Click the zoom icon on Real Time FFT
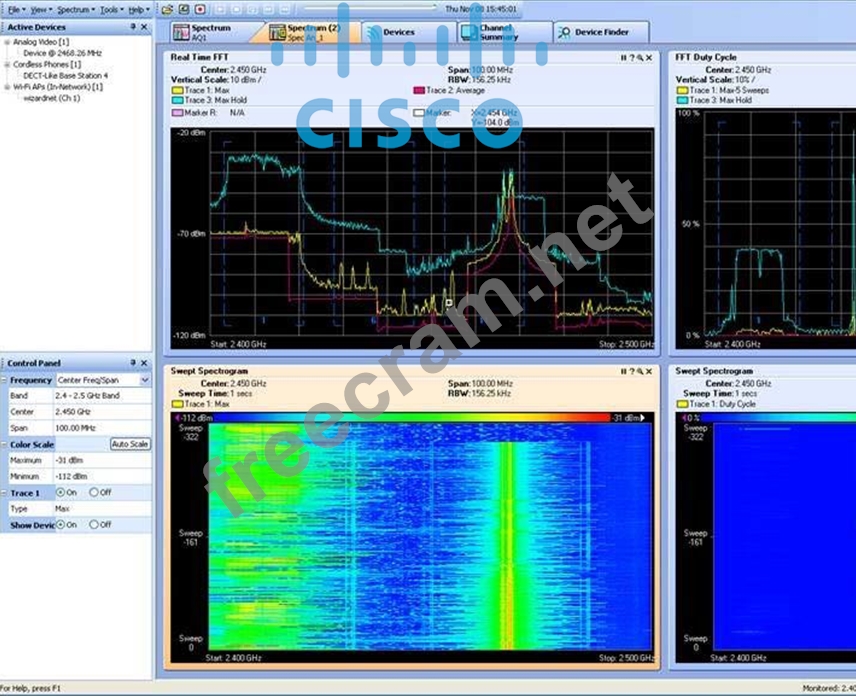 pos(640,58)
